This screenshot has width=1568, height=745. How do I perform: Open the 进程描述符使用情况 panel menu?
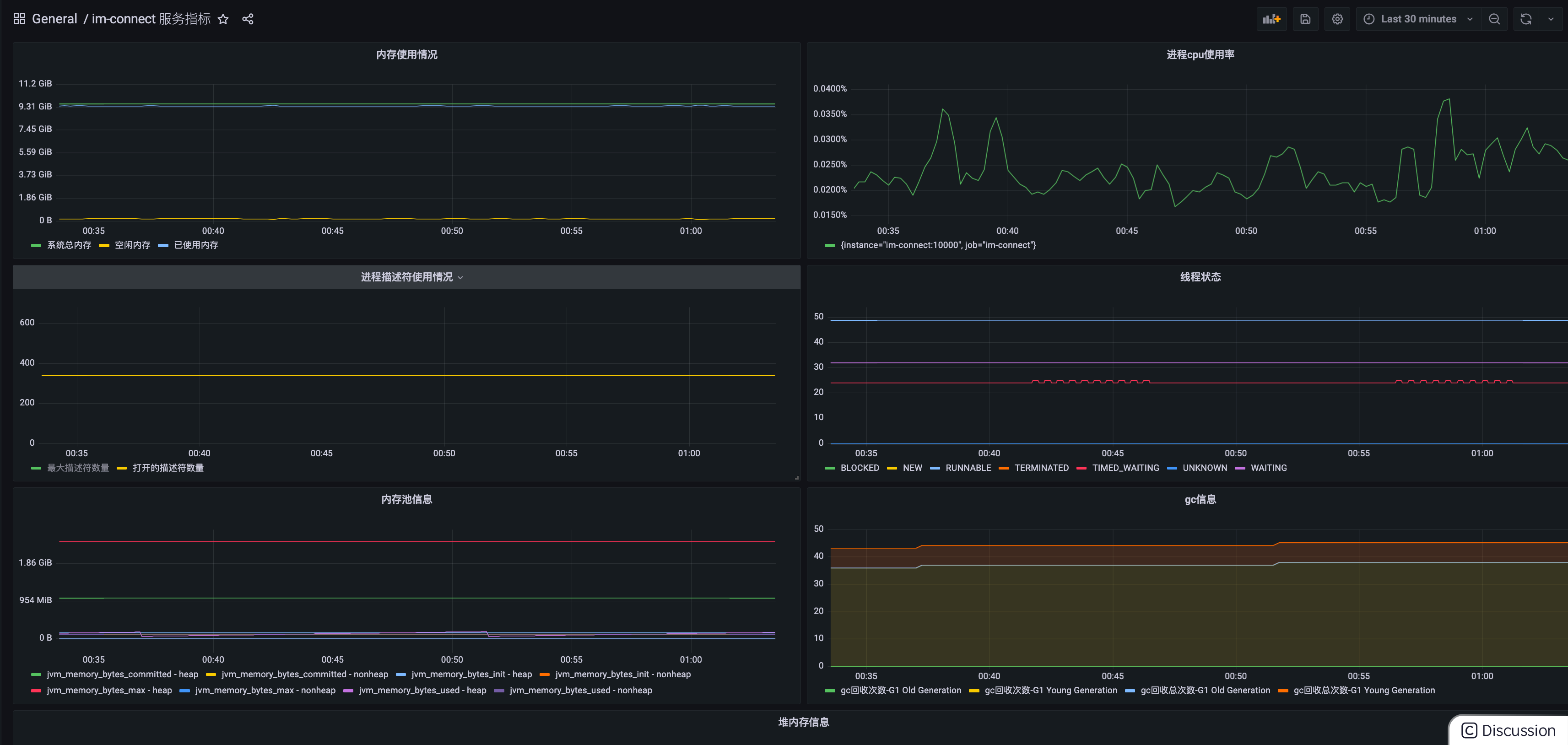406,278
